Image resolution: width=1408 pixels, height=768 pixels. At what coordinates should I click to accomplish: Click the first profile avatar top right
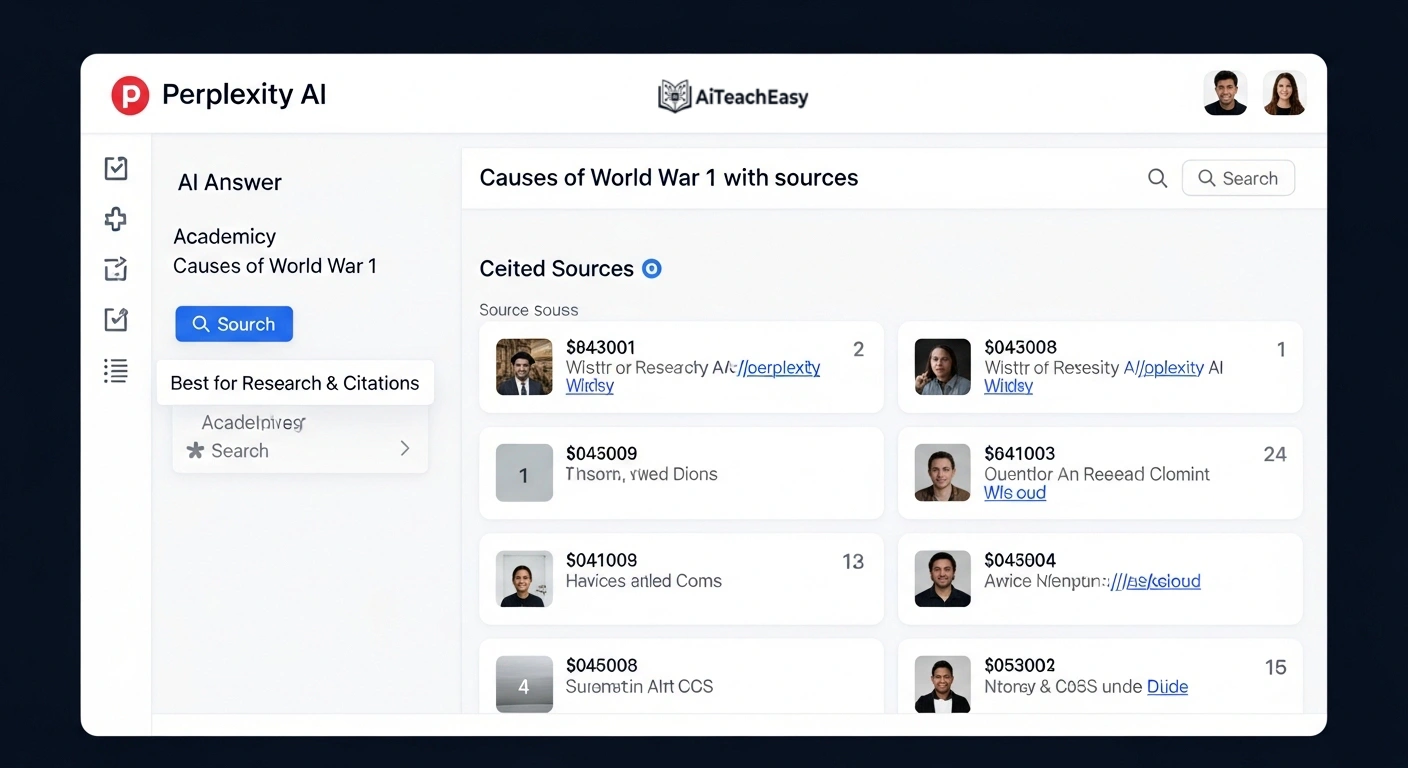(x=1225, y=92)
